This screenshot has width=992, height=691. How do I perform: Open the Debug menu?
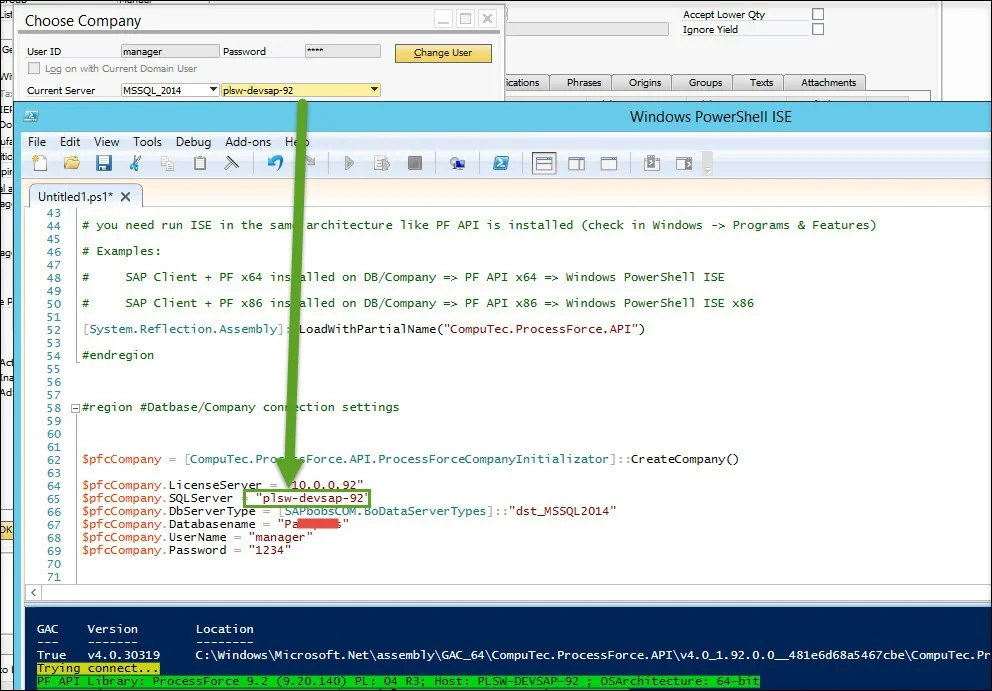193,142
